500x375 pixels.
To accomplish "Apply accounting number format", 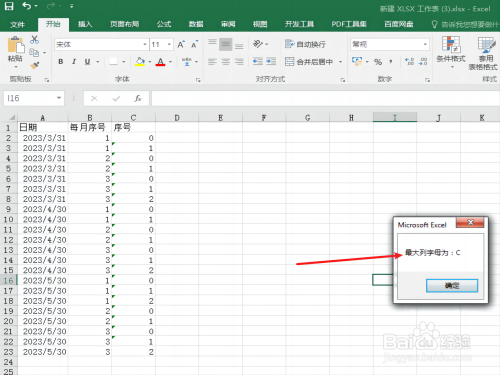I will [x=357, y=61].
